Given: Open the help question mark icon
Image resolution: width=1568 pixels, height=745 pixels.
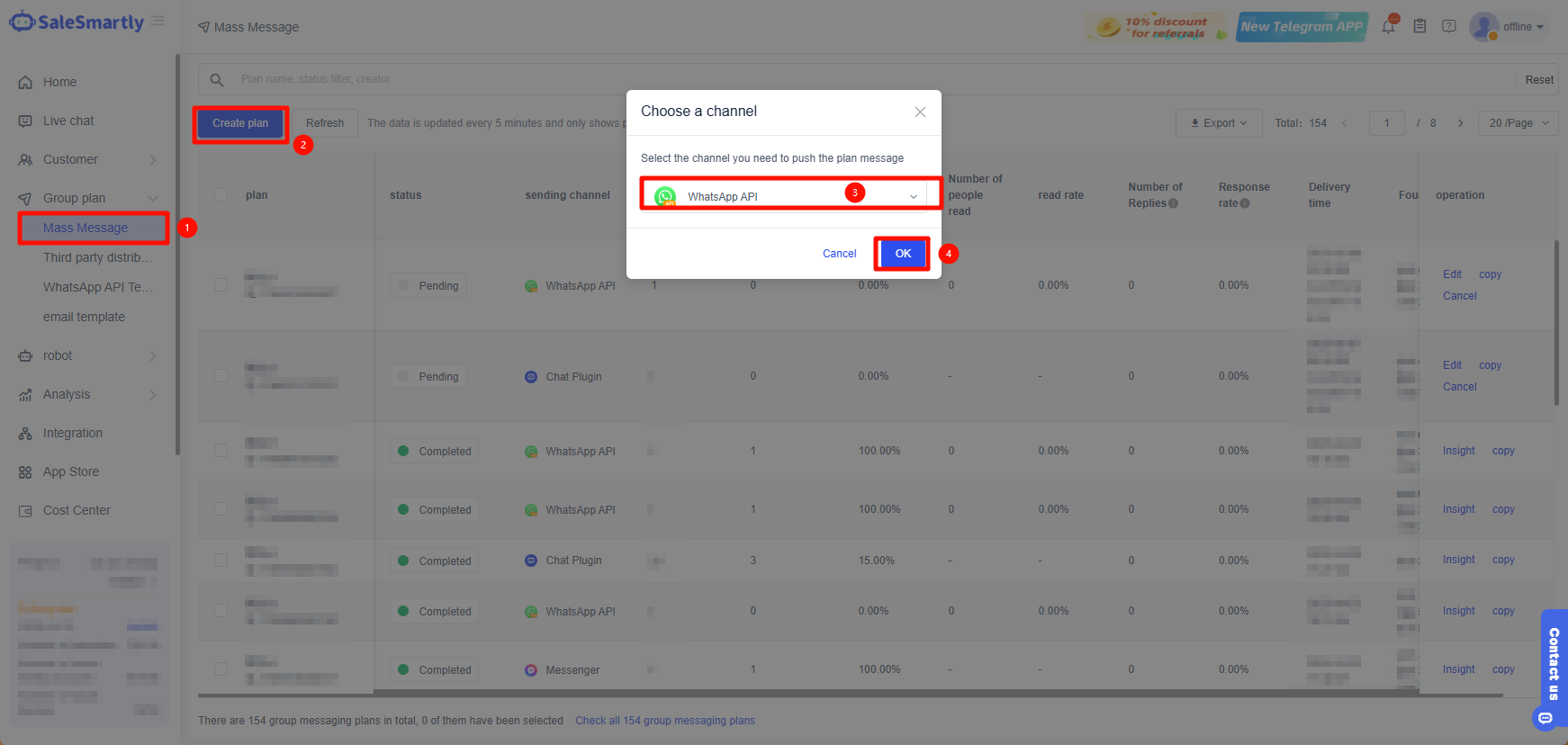Looking at the screenshot, I should (x=1448, y=26).
